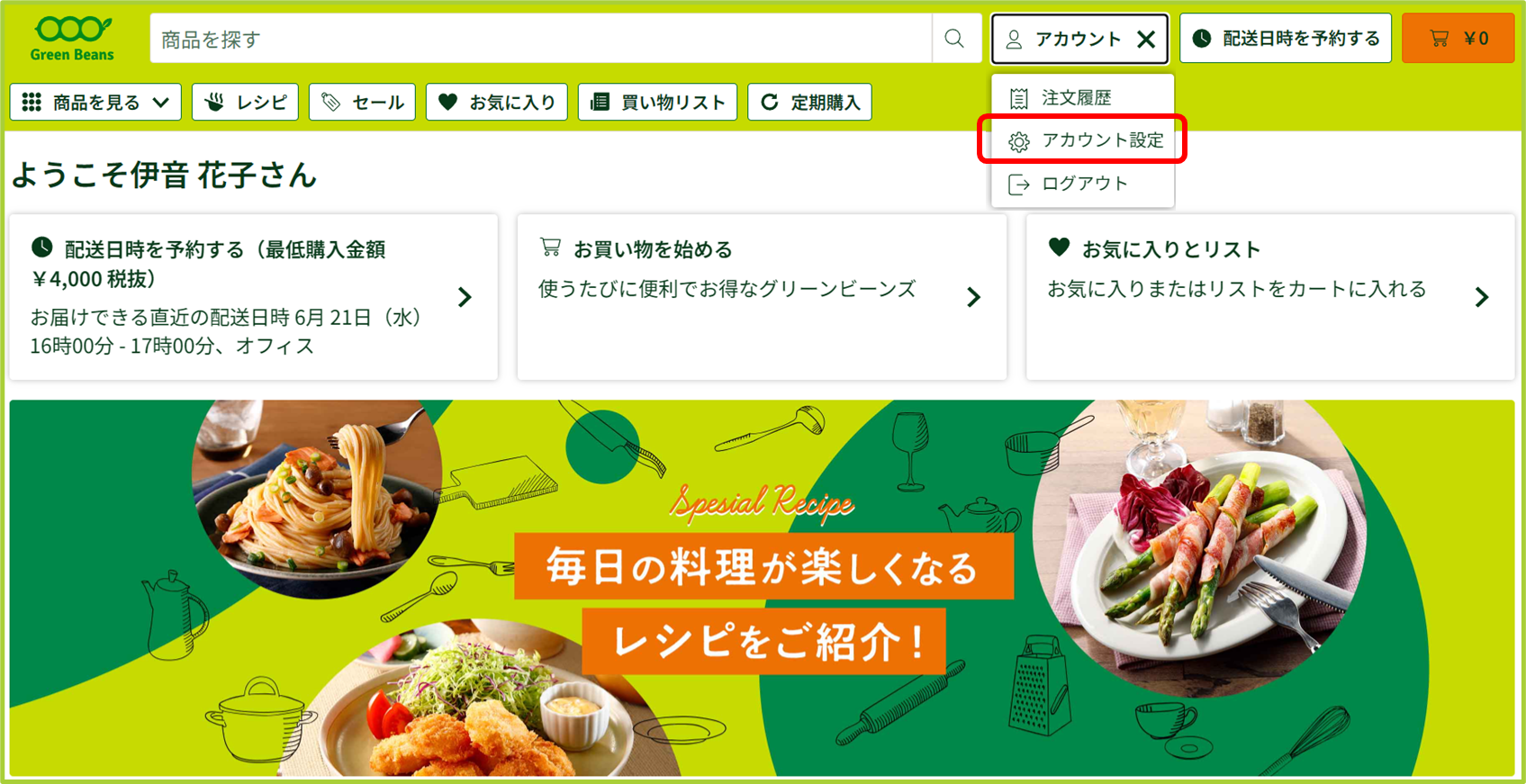
Task: Click the 注文履歴 receipt icon
Action: pos(1018,98)
